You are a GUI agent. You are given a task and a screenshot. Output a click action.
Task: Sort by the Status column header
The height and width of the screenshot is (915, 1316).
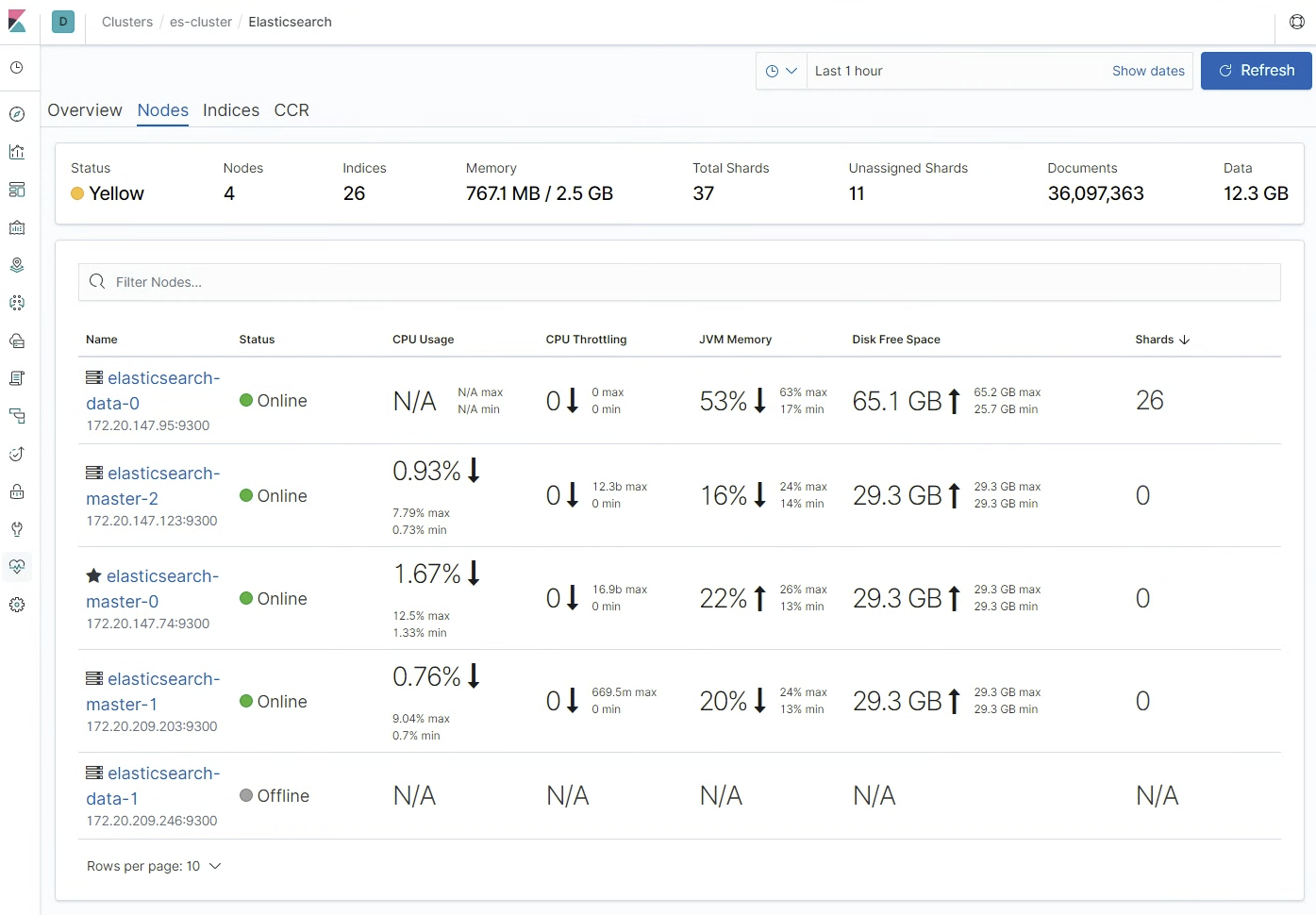257,340
